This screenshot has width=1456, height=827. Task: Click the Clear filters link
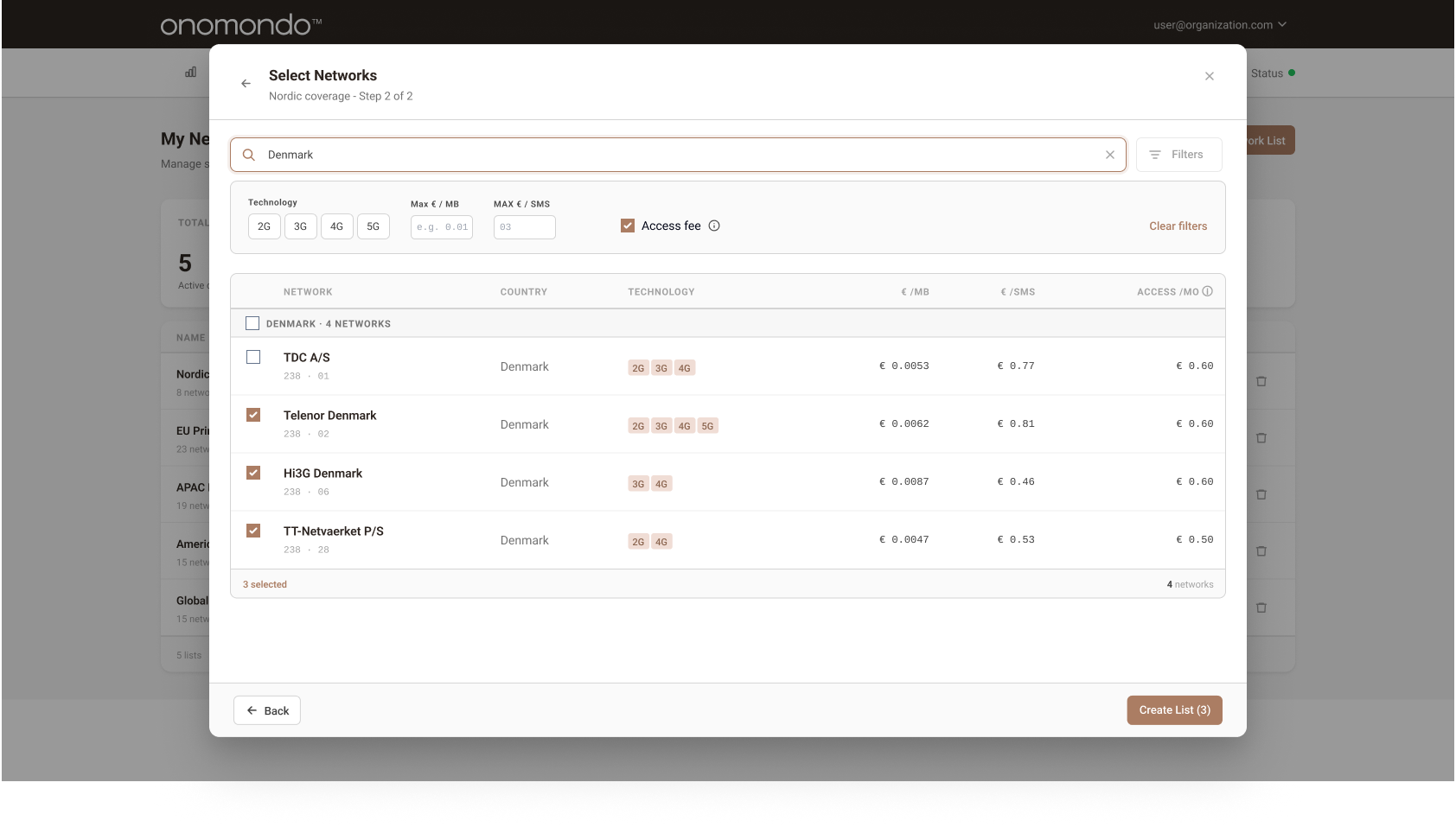pos(1178,226)
